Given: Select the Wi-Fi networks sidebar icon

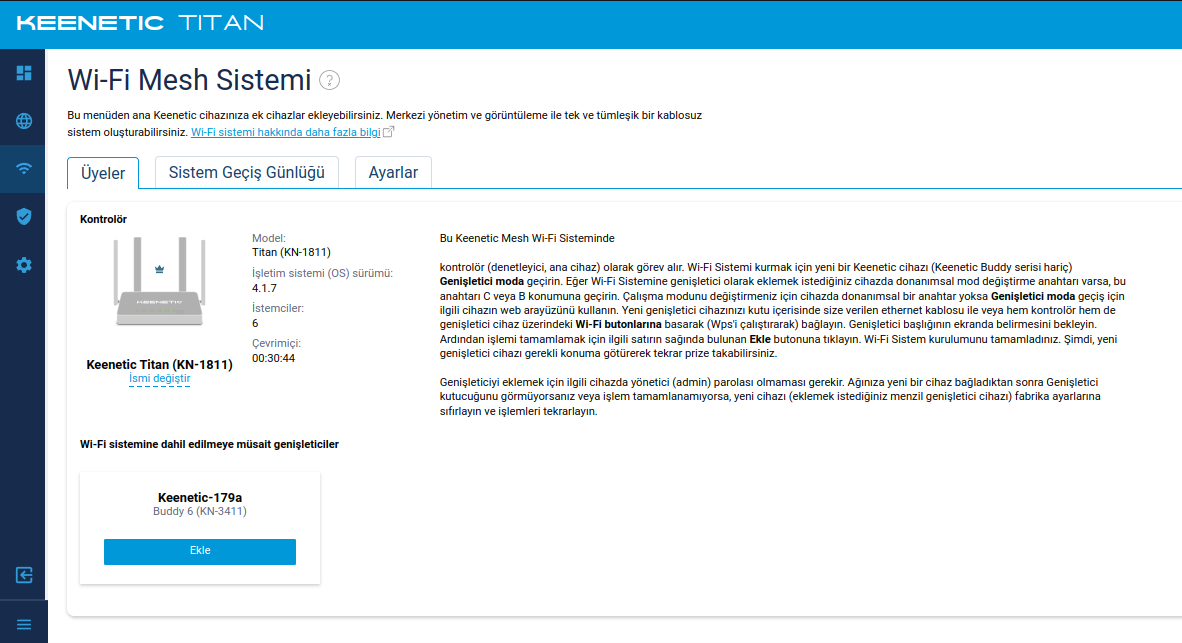Looking at the screenshot, I should click(24, 169).
